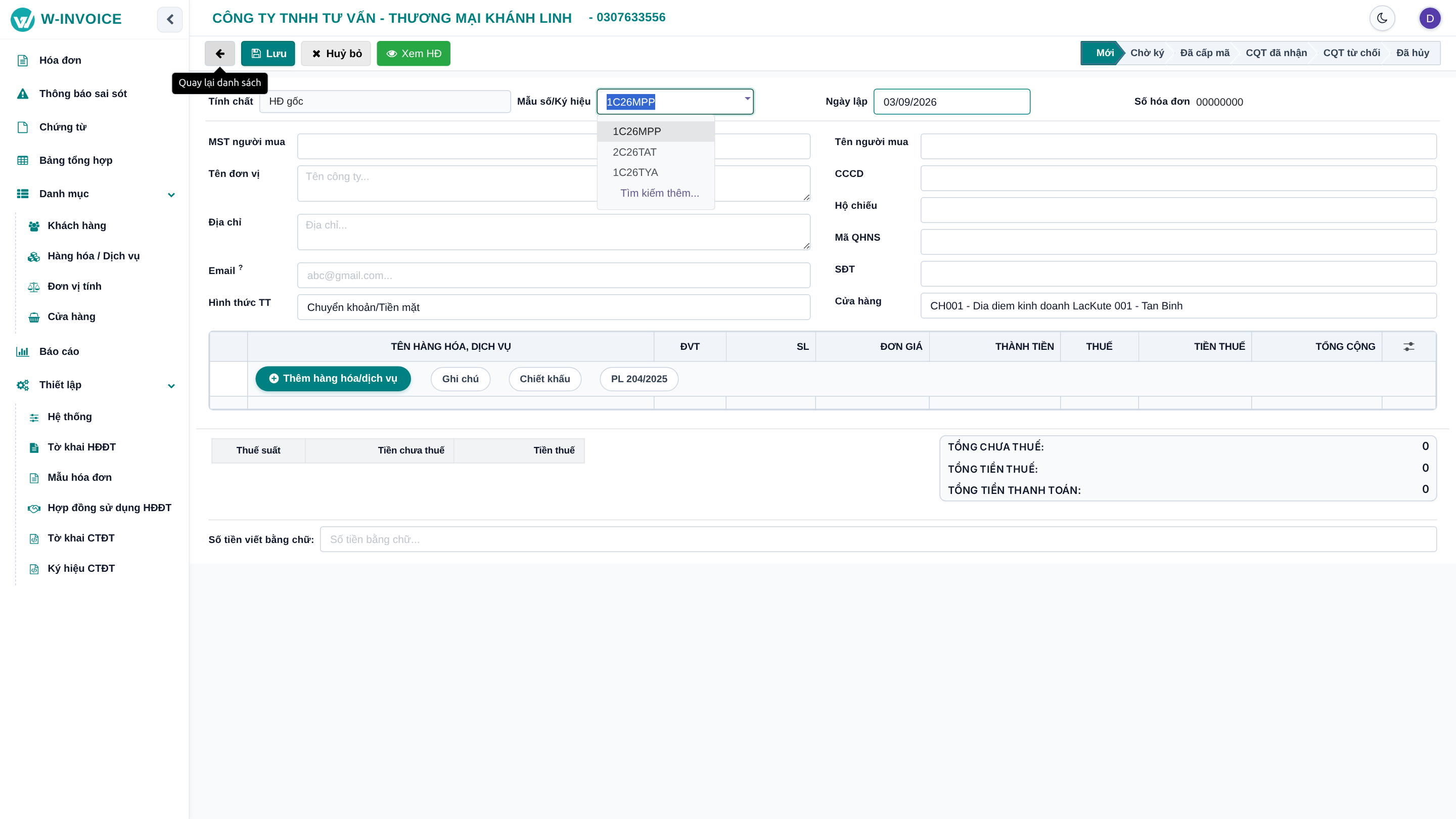Screen dimensions: 1456x819
Task: Click the Thông báo sai sót warning icon
Action: (23, 94)
